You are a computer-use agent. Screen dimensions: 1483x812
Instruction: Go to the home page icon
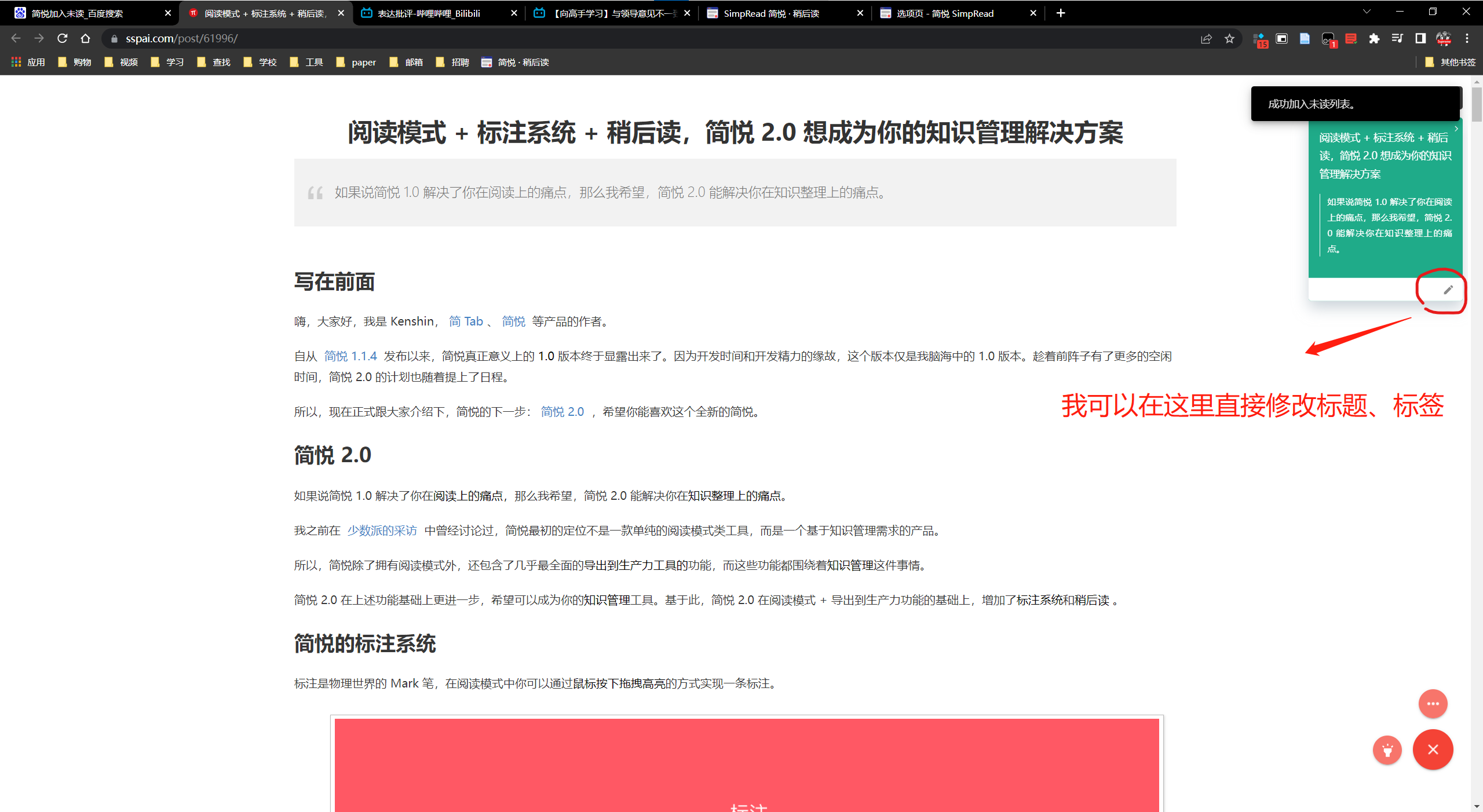coord(86,39)
